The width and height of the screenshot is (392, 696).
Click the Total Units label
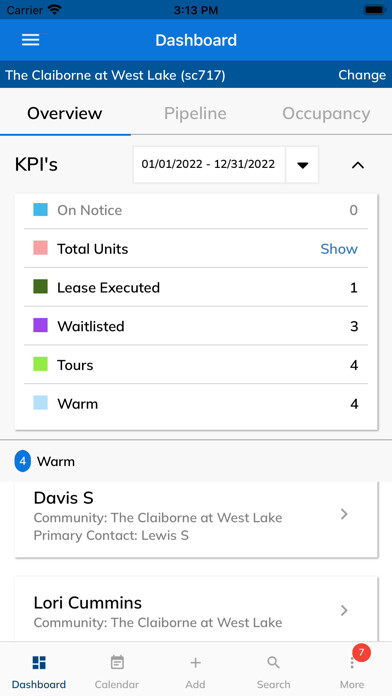[92, 249]
